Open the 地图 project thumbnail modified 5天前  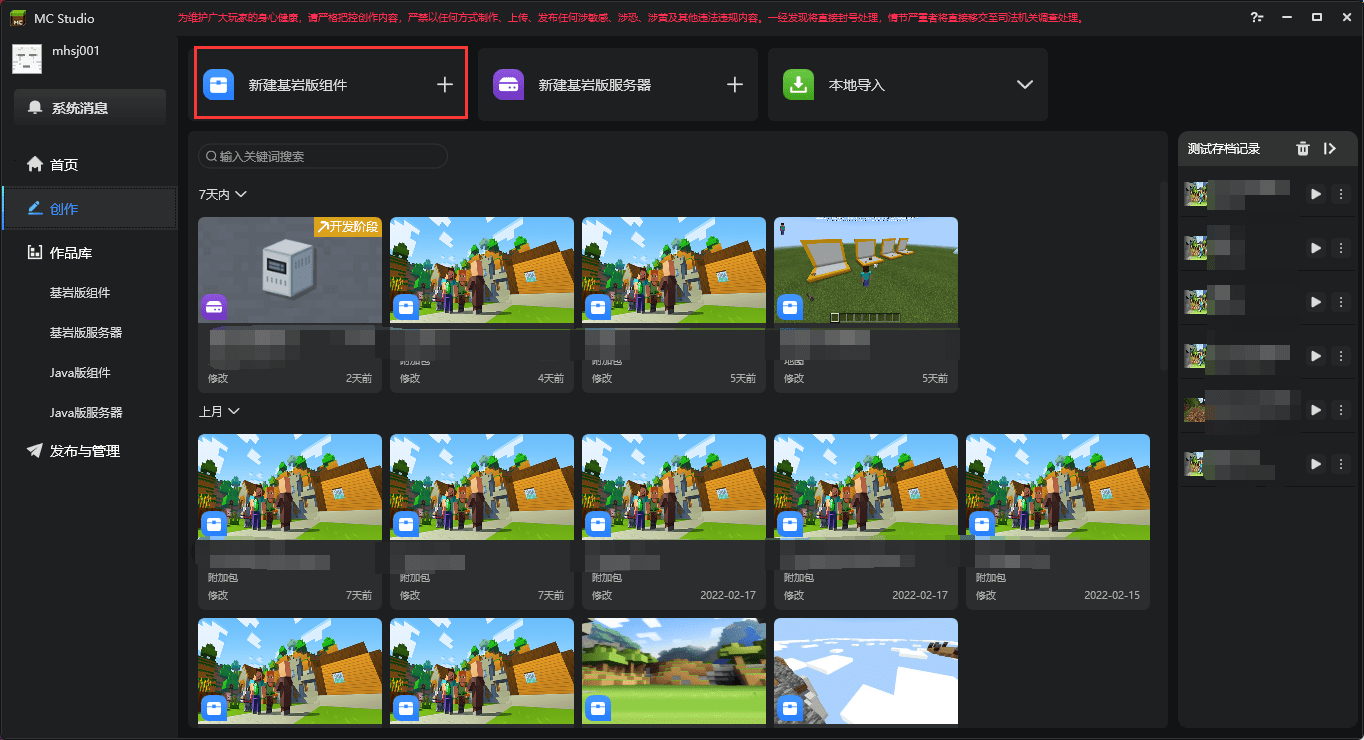point(866,270)
